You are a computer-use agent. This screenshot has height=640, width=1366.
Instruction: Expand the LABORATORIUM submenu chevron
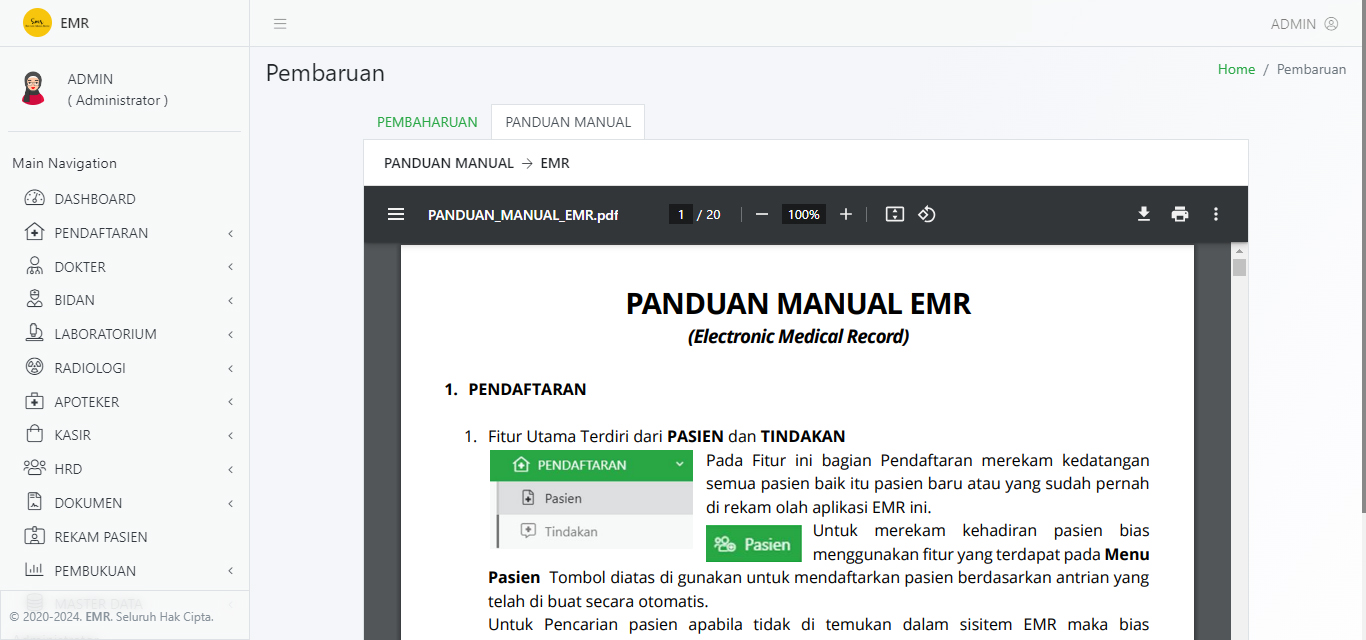(230, 334)
